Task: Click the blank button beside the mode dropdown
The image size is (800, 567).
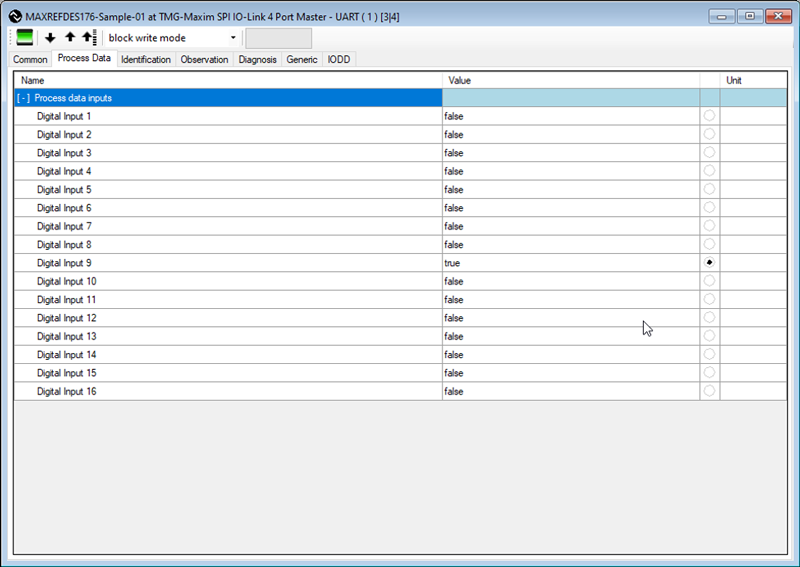Action: point(279,38)
